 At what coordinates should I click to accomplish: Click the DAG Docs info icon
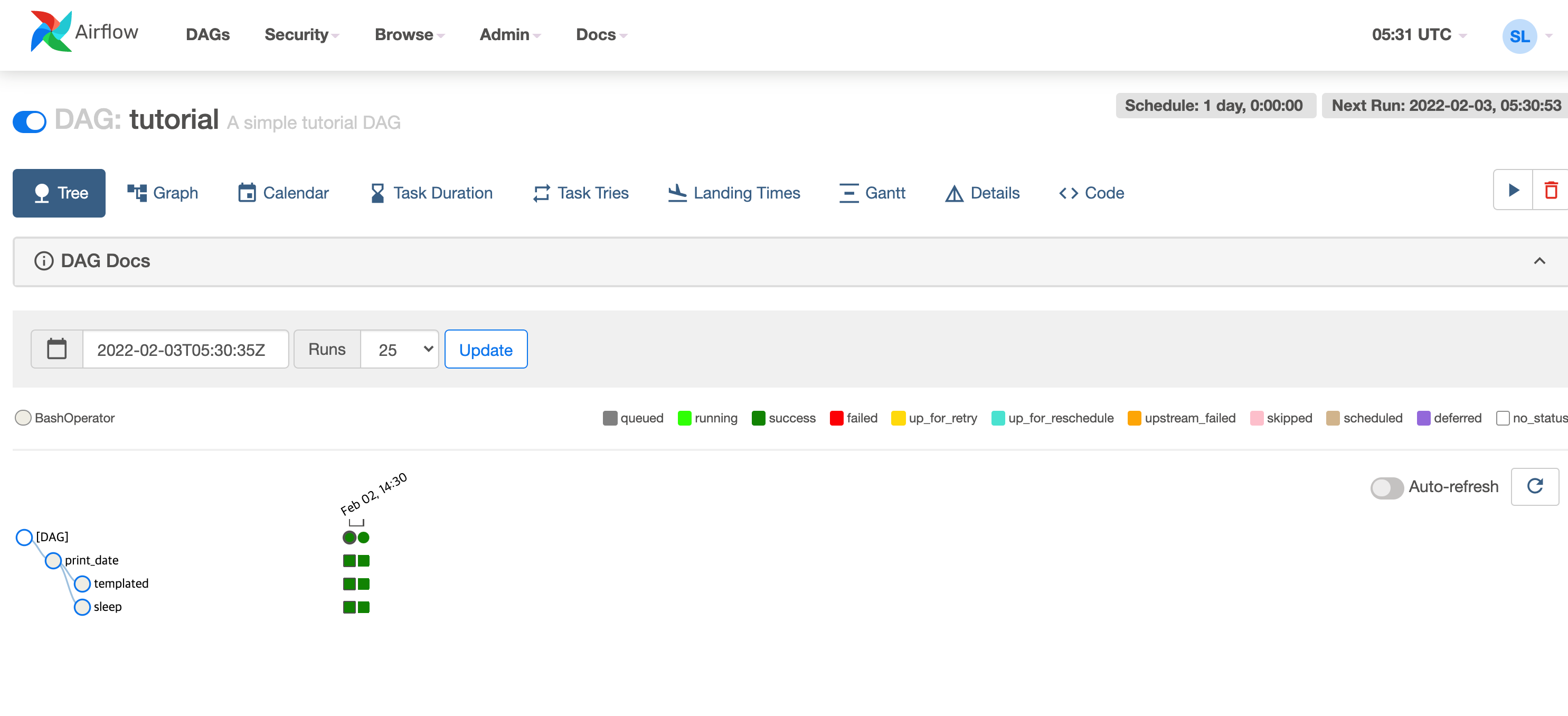pos(43,261)
